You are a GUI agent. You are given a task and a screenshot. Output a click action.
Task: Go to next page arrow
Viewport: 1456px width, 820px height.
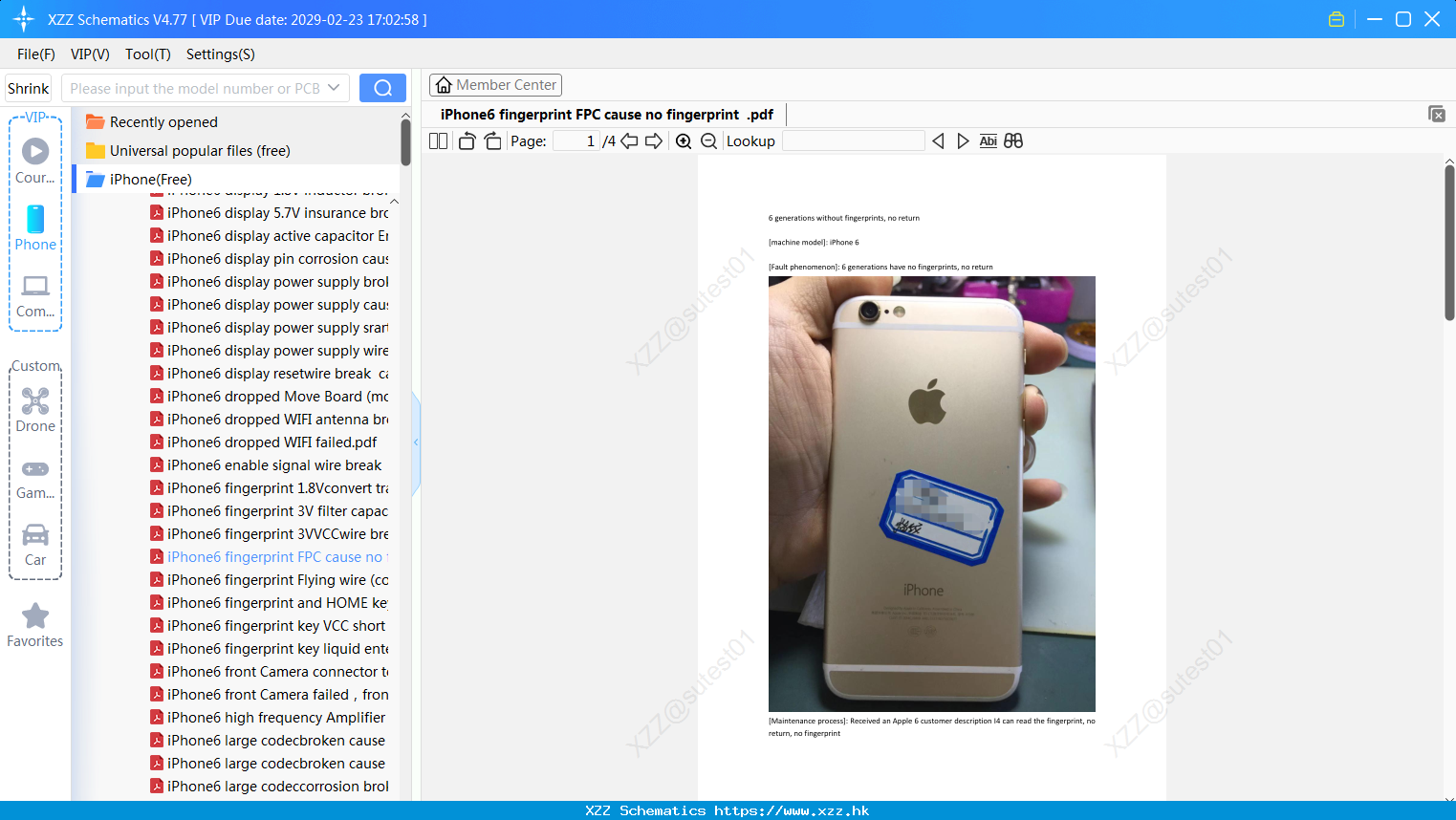[654, 141]
